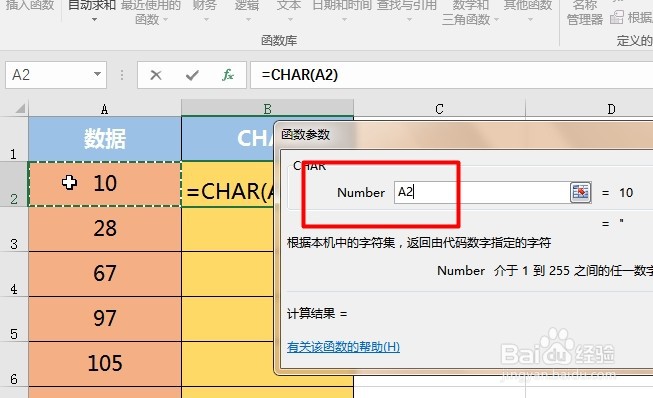This screenshot has height=398, width=653.
Task: Click cell containing 67
Action: pyautogui.click(x=105, y=274)
